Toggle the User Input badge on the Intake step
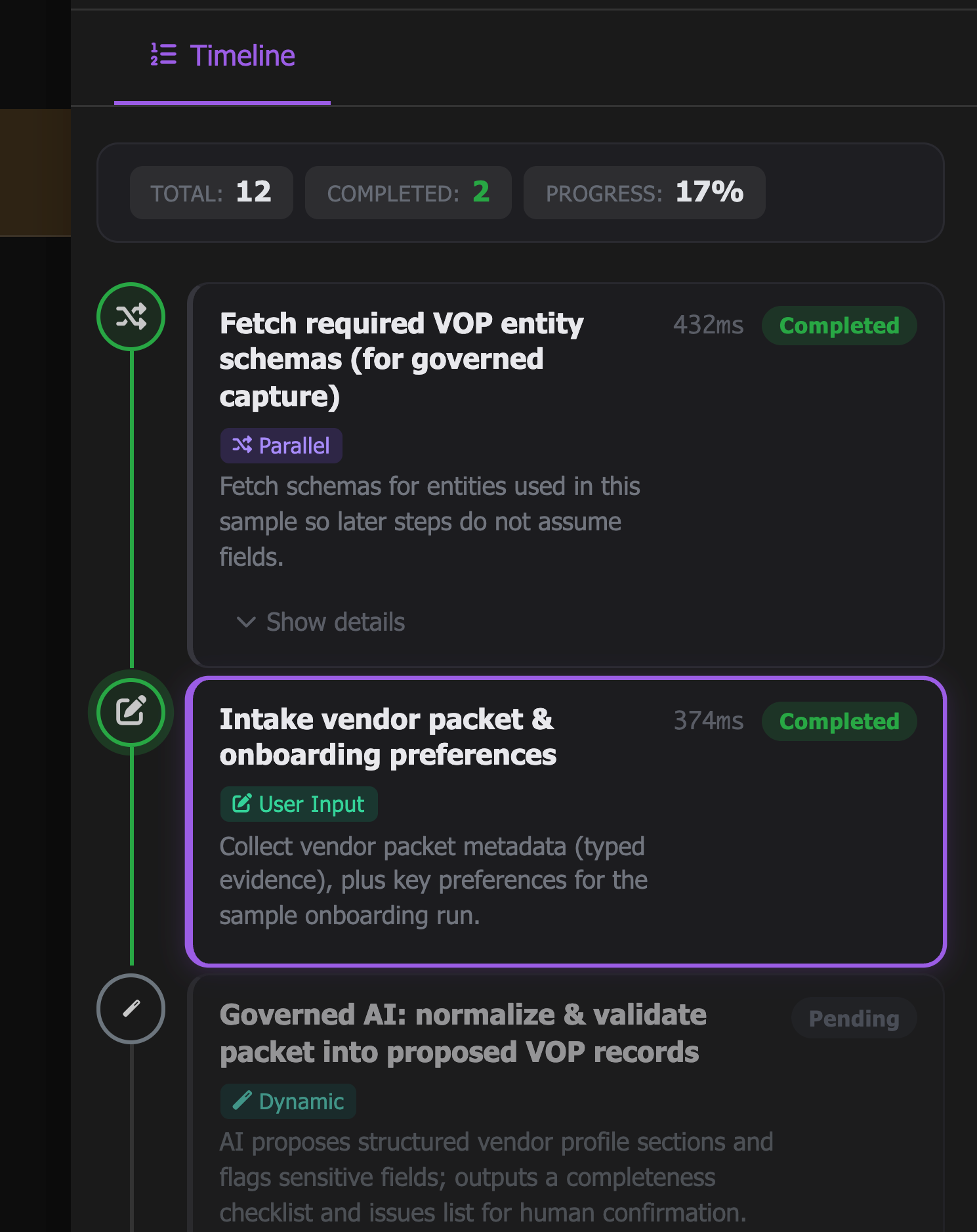Image resolution: width=977 pixels, height=1232 pixels. pyautogui.click(x=298, y=803)
